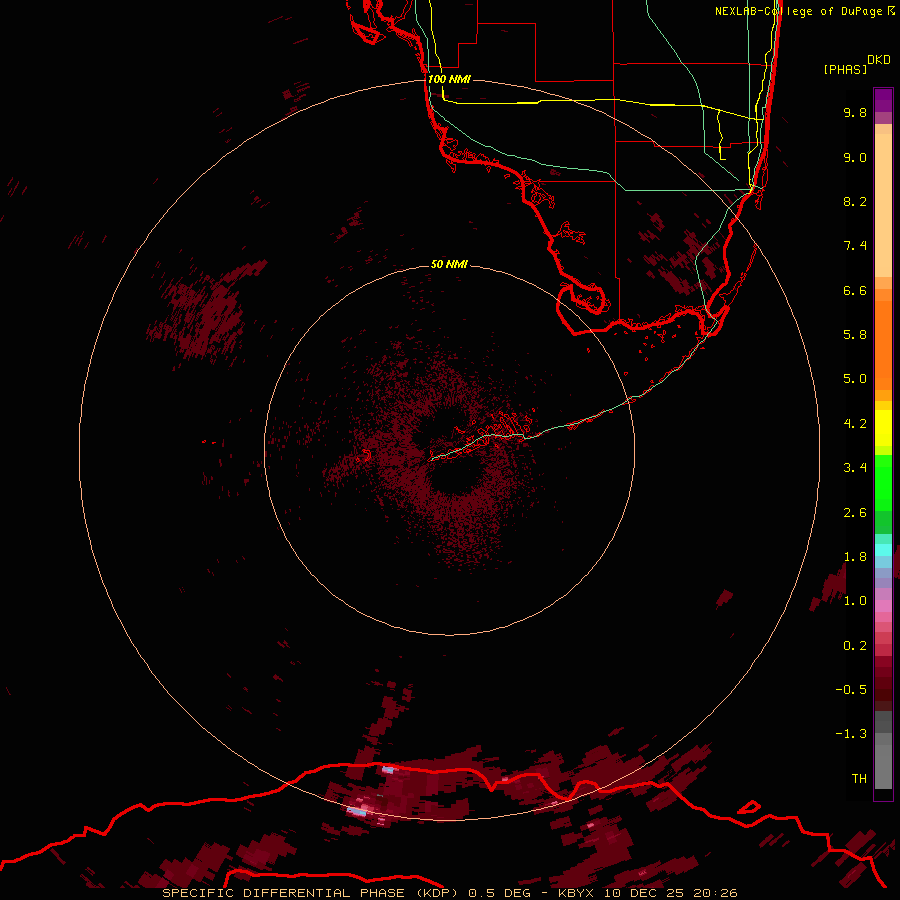Click the -0.5 value on the color scale

[x=851, y=690]
